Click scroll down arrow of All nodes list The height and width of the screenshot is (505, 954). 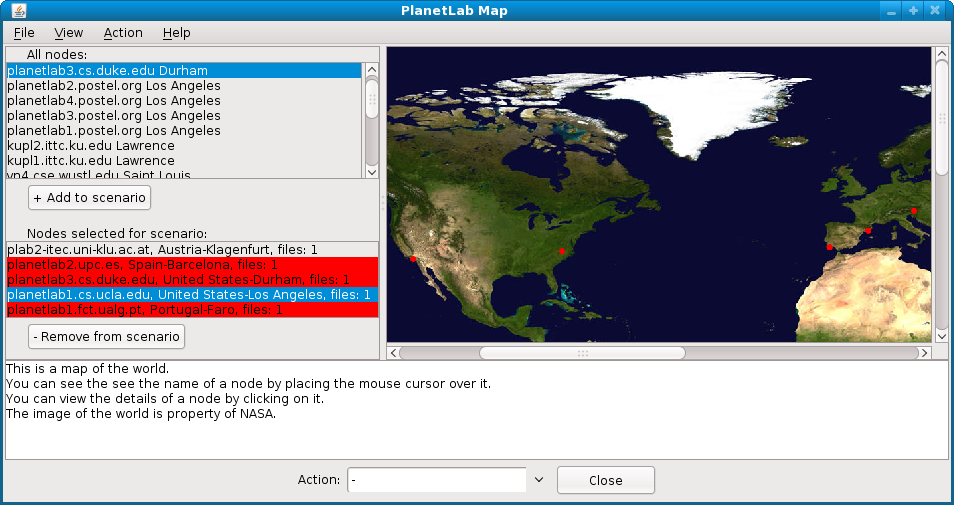[372, 172]
